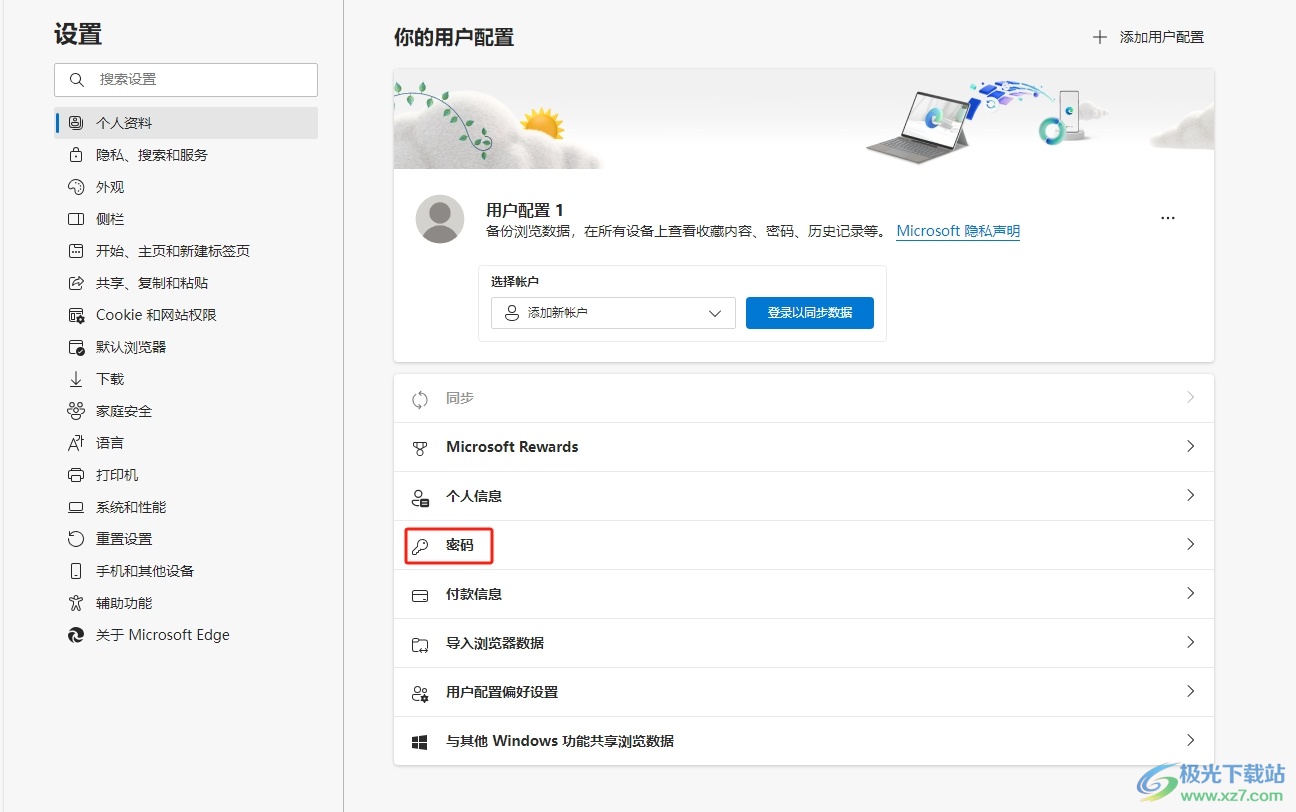Image resolution: width=1296 pixels, height=812 pixels.
Task: Click the 下载 download arrow icon
Action: pyautogui.click(x=76, y=379)
